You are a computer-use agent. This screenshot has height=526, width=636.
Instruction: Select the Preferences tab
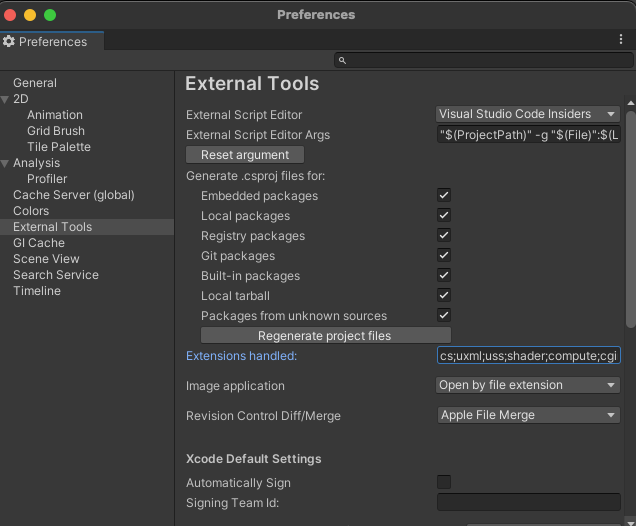pos(52,42)
